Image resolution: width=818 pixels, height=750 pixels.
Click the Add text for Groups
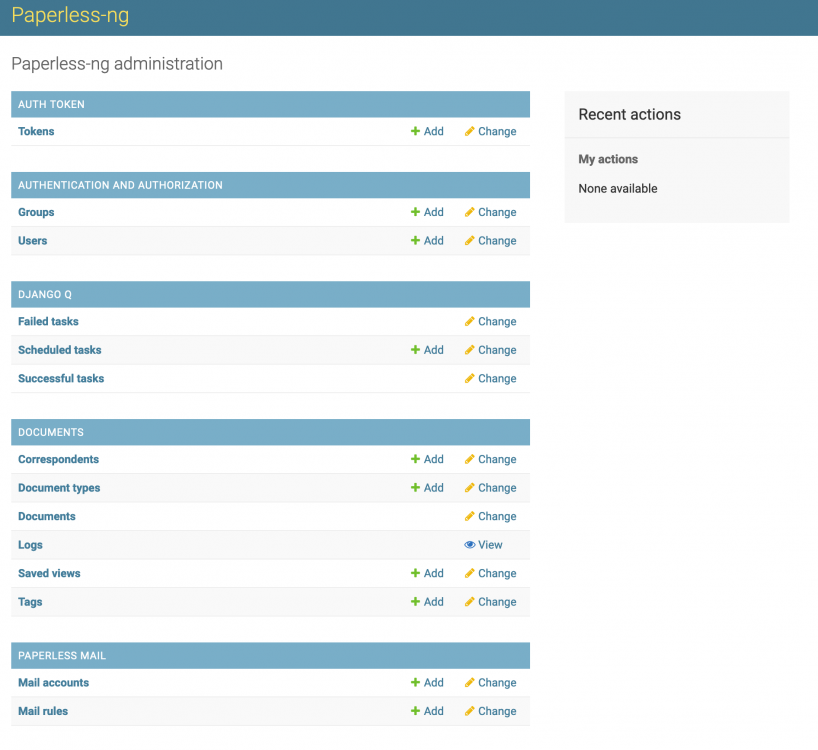[x=434, y=212]
